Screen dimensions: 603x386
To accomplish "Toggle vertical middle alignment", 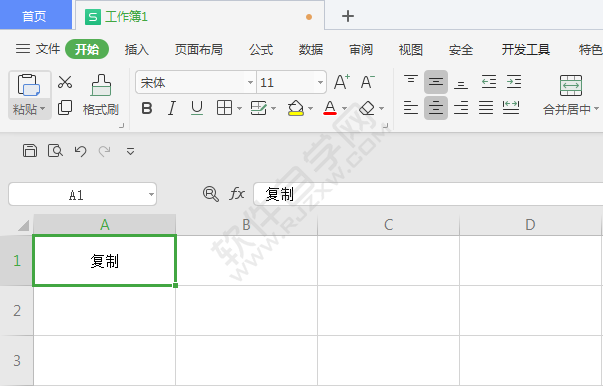I will click(436, 82).
